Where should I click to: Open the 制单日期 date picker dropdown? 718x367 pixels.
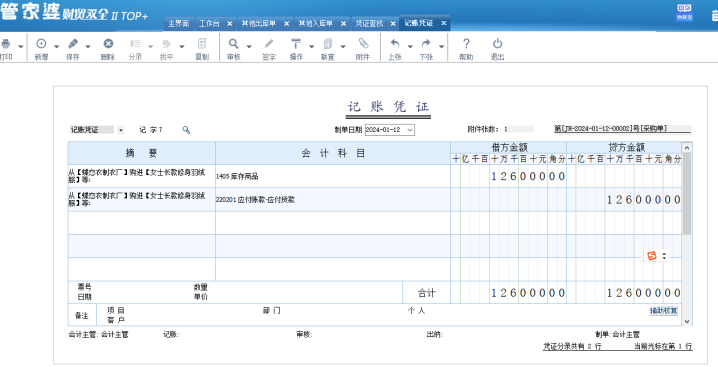coord(410,130)
